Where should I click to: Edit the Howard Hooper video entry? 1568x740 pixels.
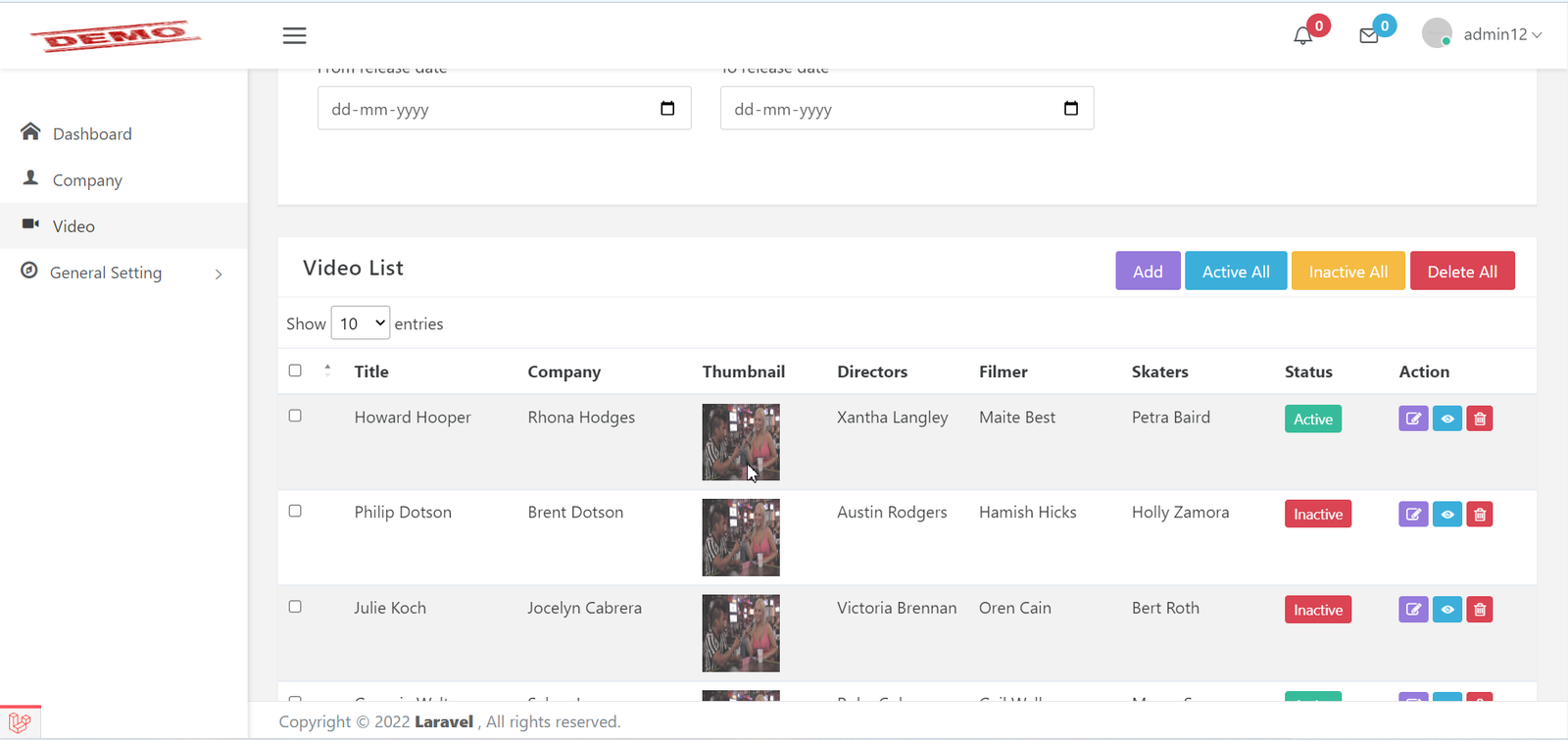(1412, 419)
